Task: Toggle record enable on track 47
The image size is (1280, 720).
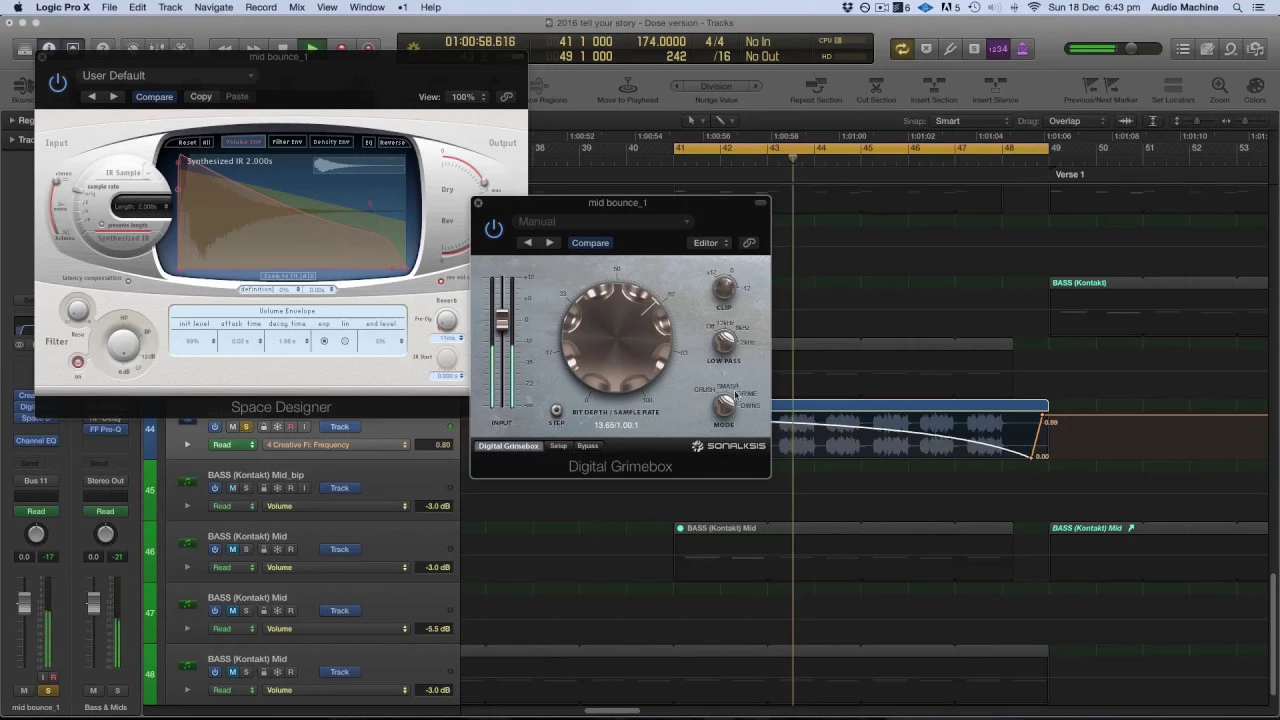Action: point(291,611)
